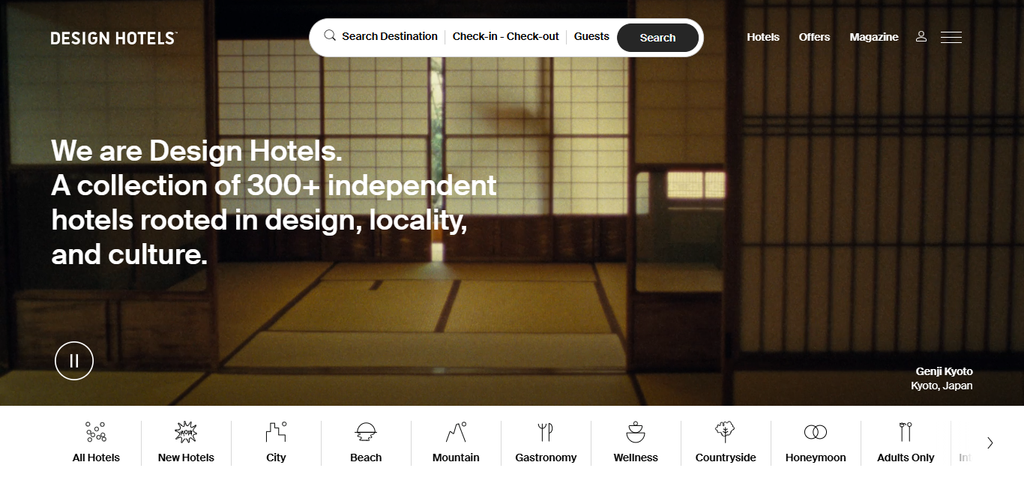Image resolution: width=1024 pixels, height=481 pixels.
Task: Open the hamburger menu
Action: click(951, 37)
